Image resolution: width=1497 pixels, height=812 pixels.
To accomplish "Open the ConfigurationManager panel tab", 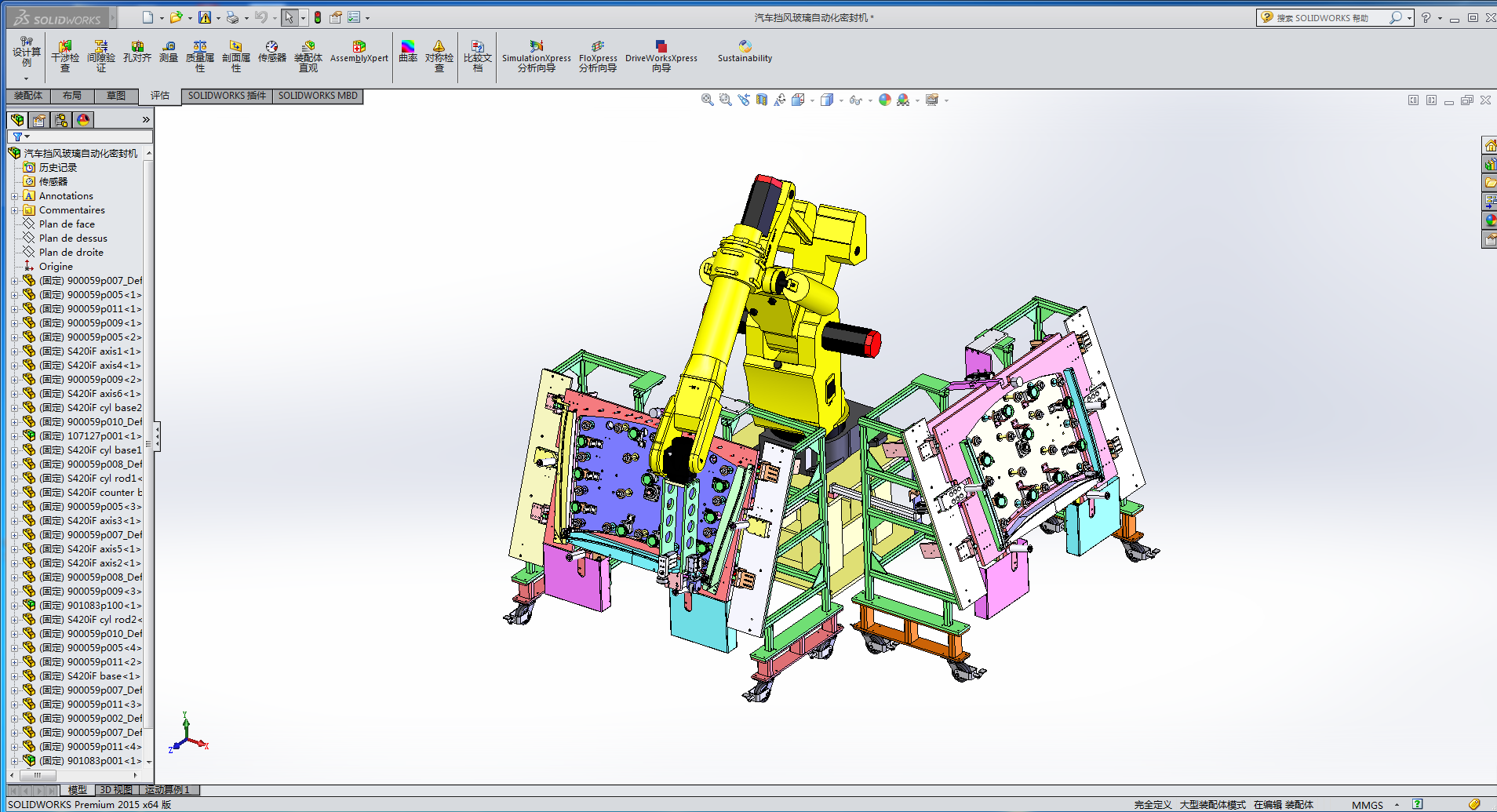I will [61, 120].
